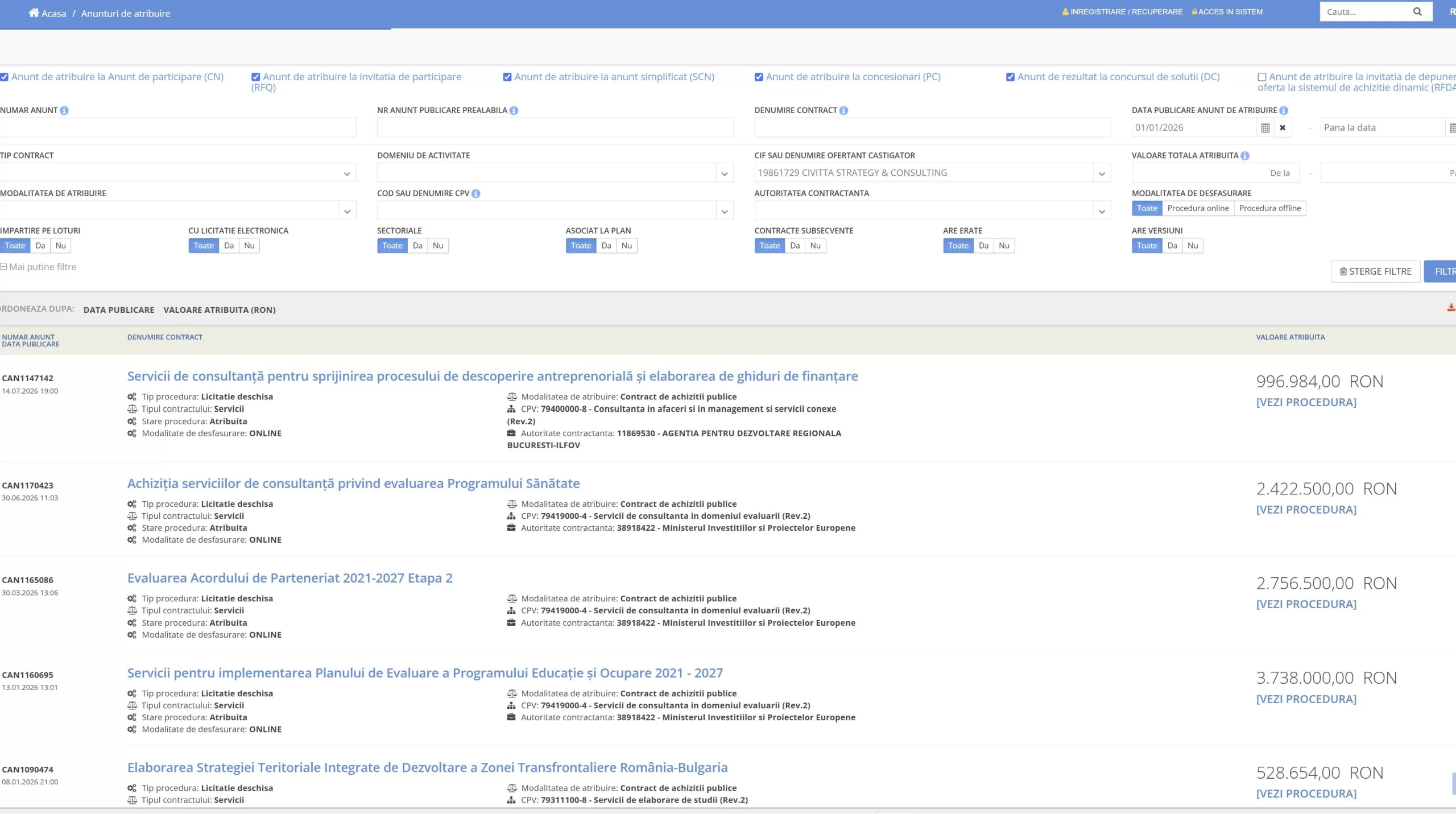
Task: Click the STERGE FILTRE button
Action: coord(1375,271)
